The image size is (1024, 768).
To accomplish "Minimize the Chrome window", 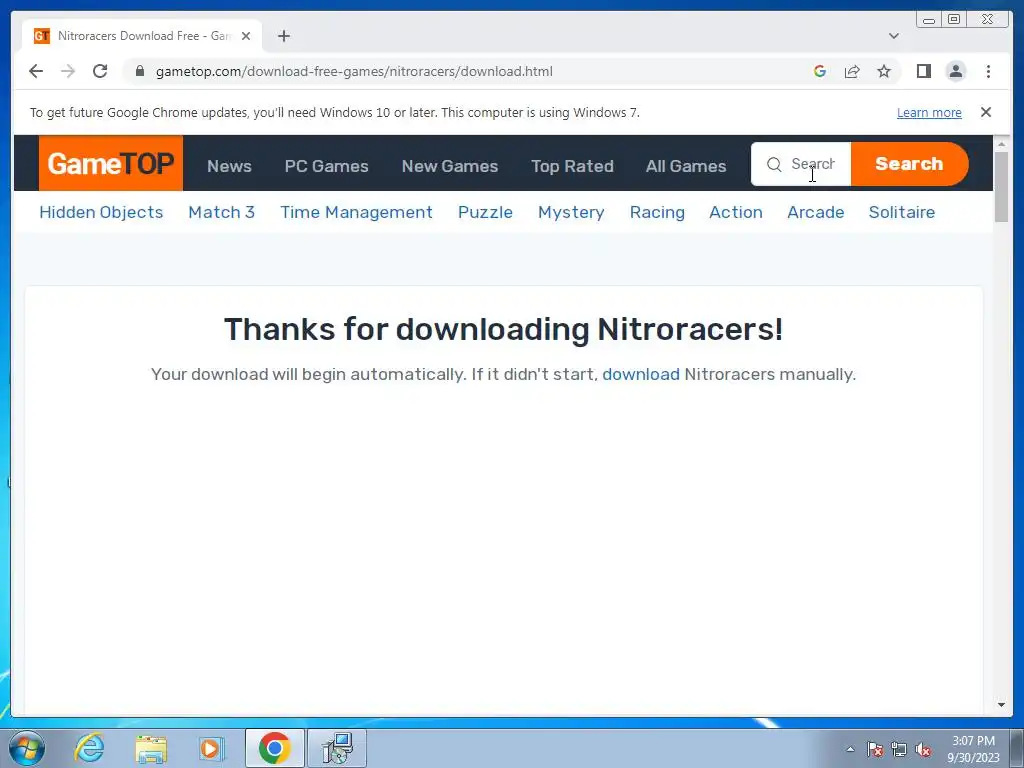I will [x=929, y=20].
